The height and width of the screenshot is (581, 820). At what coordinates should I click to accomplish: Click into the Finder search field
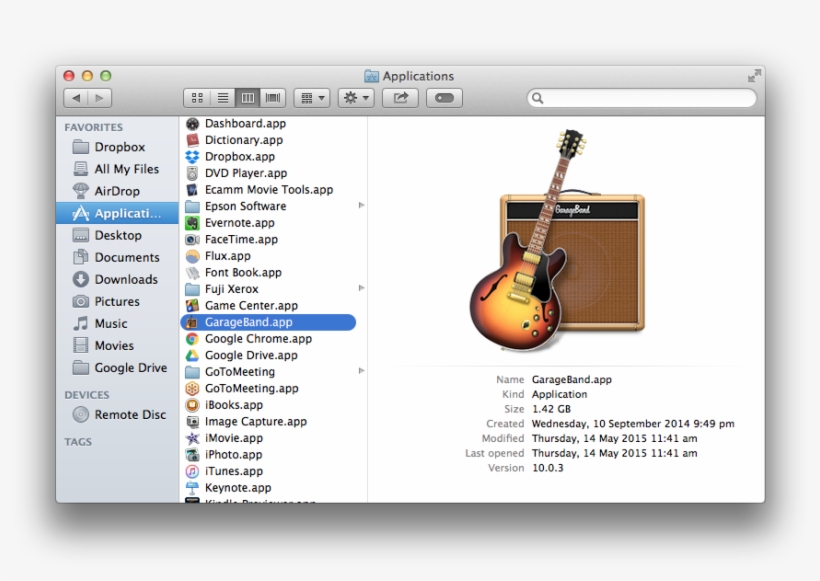coord(642,98)
